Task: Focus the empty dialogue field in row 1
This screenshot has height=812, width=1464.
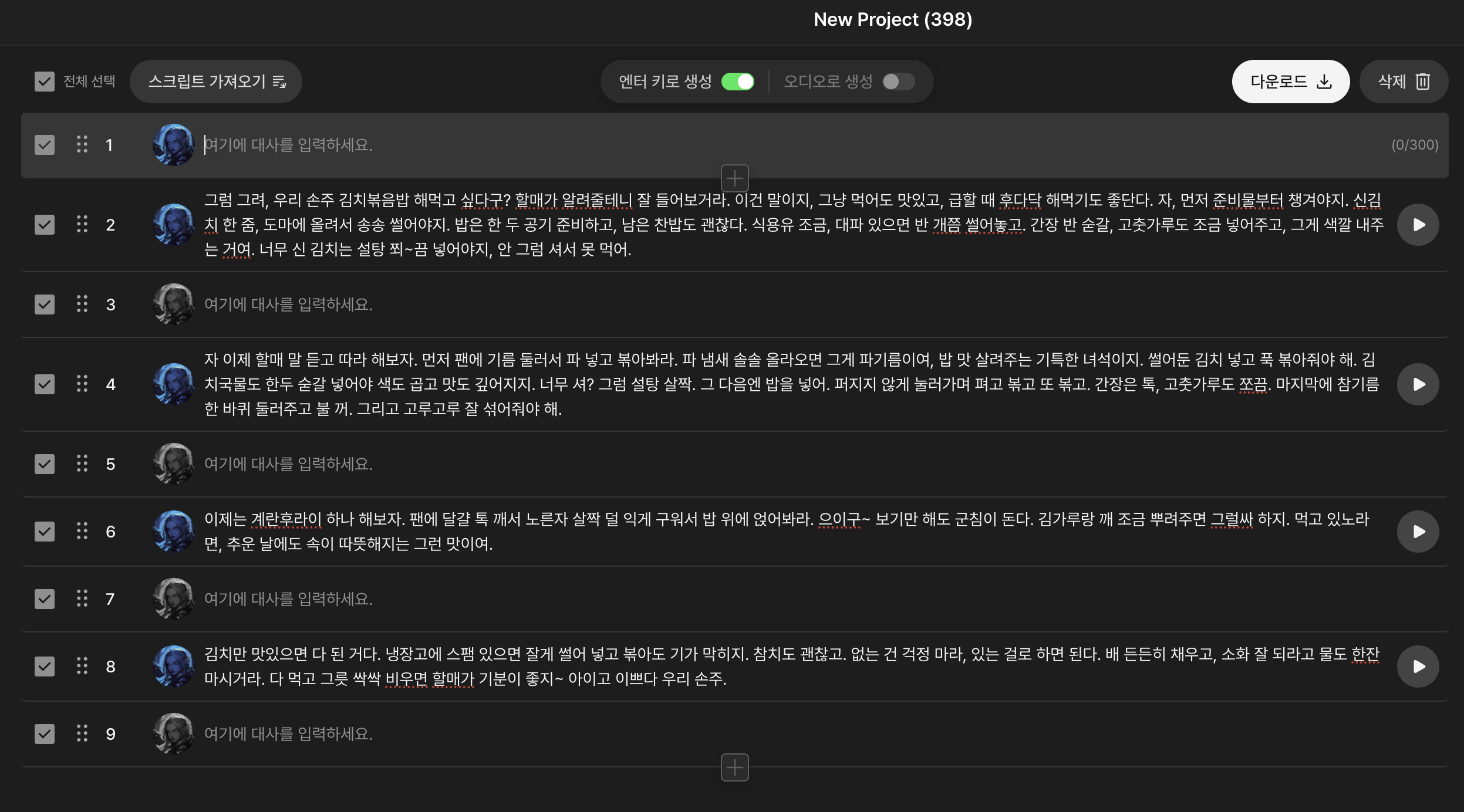Action: point(792,145)
